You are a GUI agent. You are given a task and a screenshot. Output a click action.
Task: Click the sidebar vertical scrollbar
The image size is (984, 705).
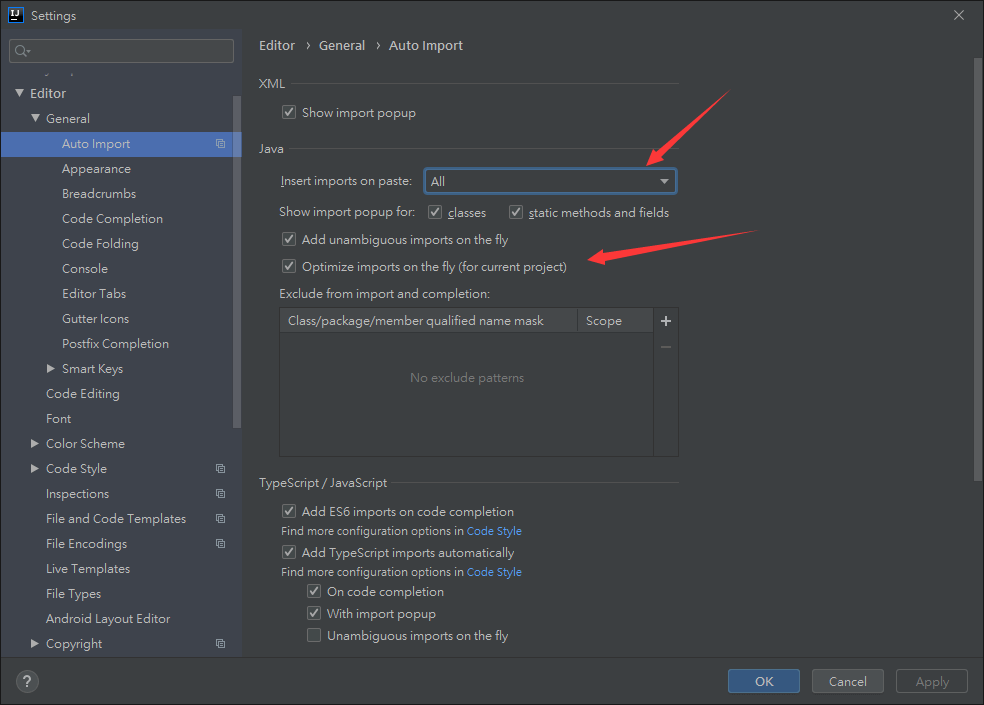(237, 260)
